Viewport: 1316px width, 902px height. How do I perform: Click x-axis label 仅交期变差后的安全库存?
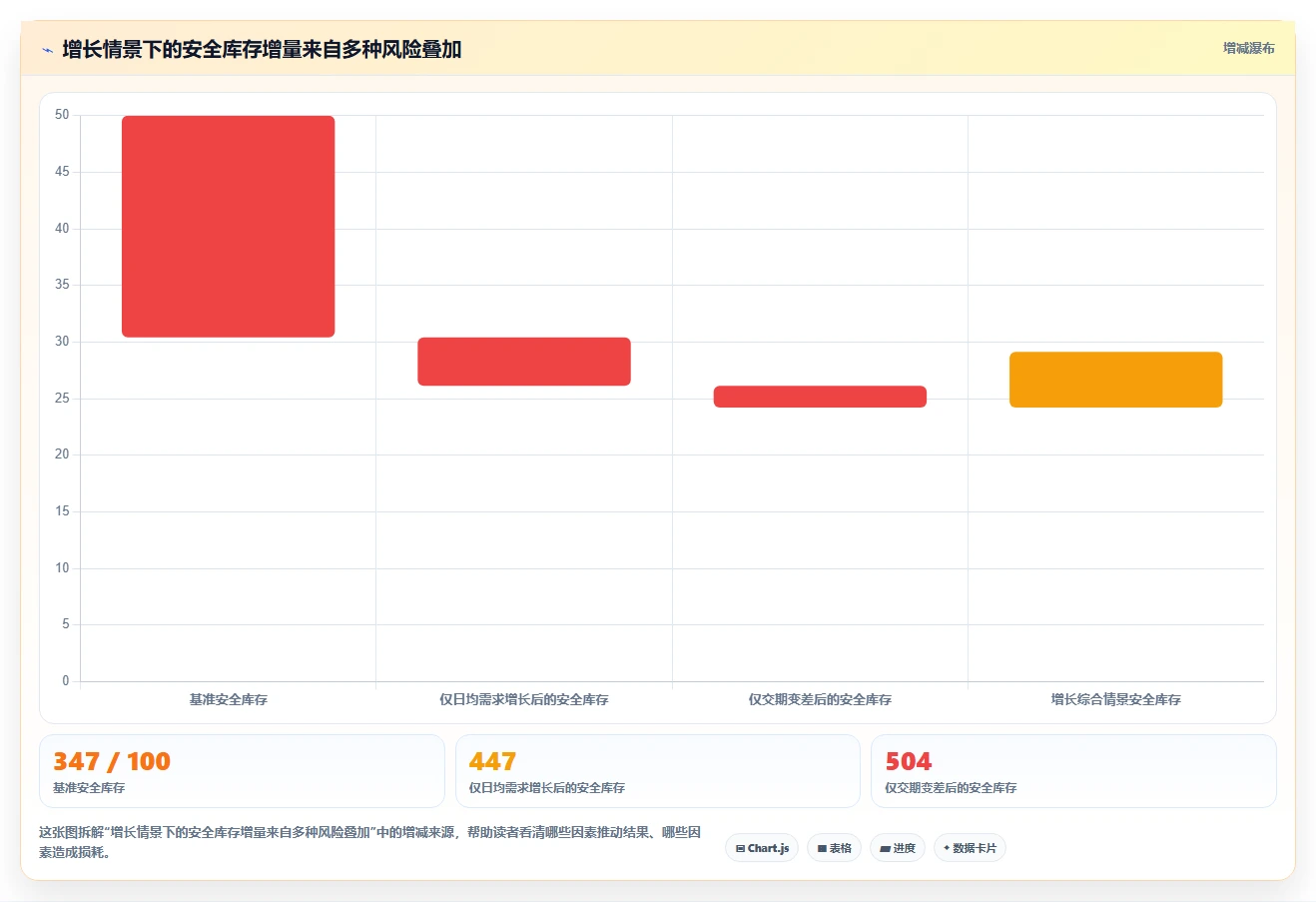click(820, 700)
